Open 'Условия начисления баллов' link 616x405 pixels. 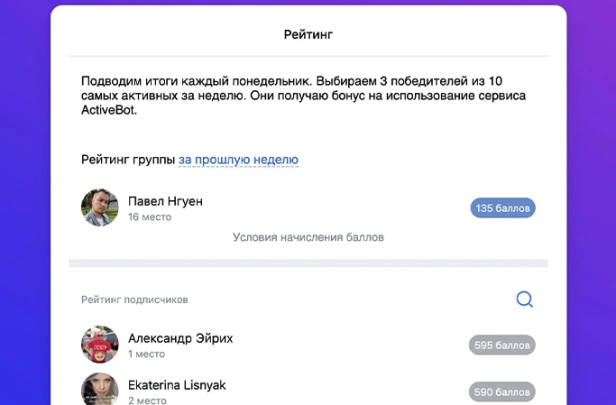click(308, 237)
